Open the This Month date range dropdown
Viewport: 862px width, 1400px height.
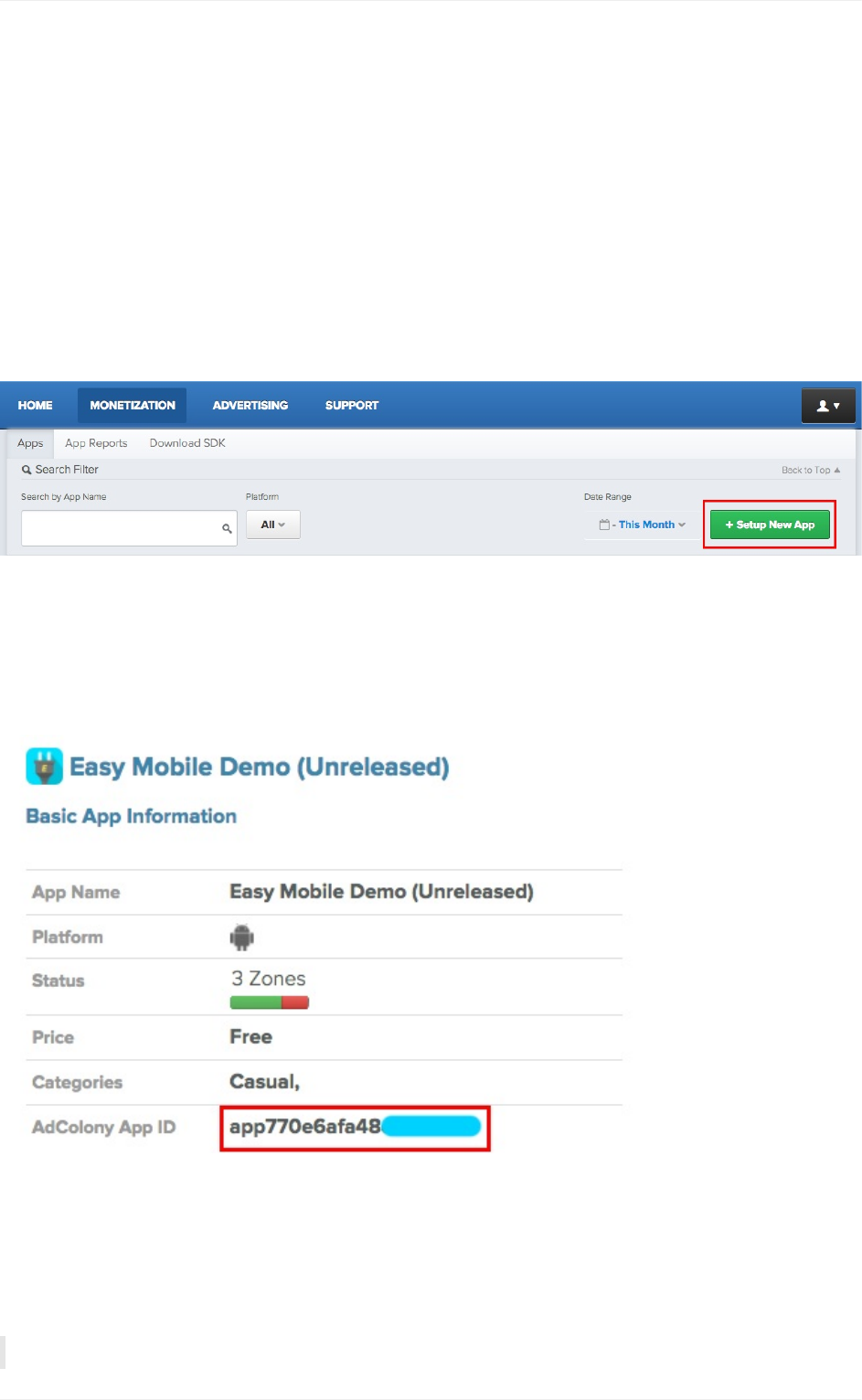coord(652,525)
